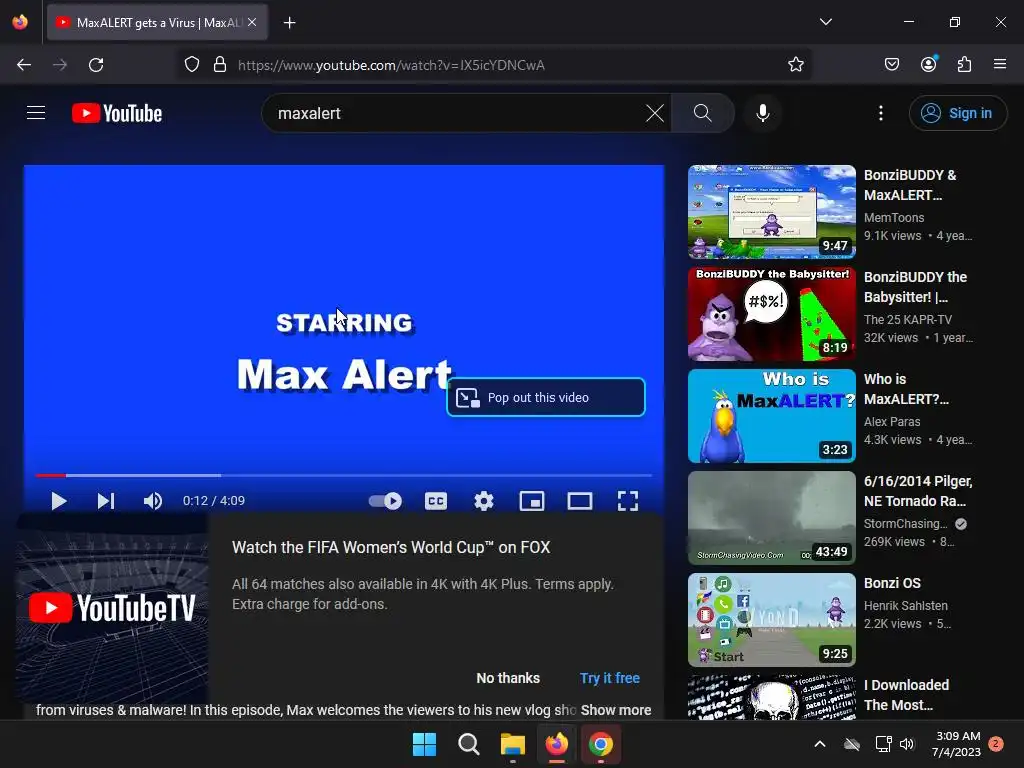Skip to next video
The image size is (1024, 768).
click(106, 501)
